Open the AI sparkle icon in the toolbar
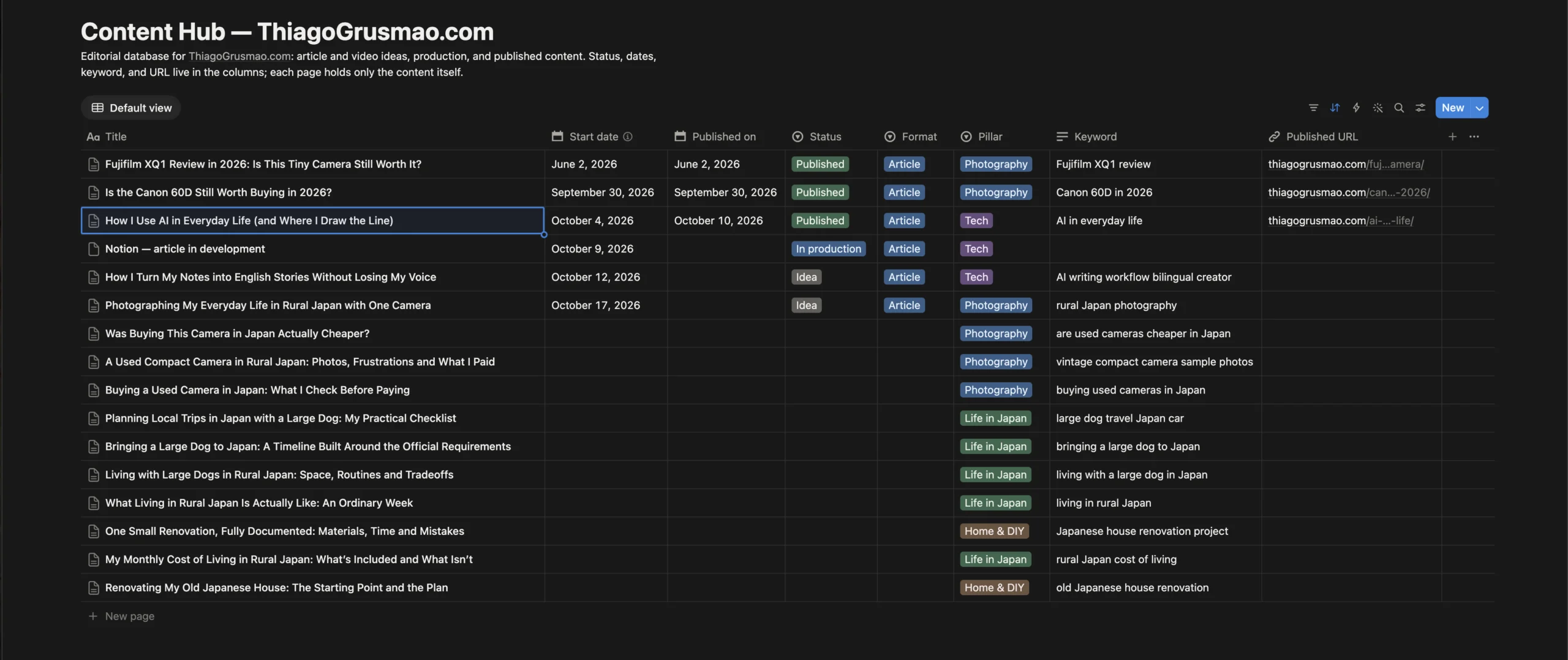The image size is (1568, 660). point(1378,108)
